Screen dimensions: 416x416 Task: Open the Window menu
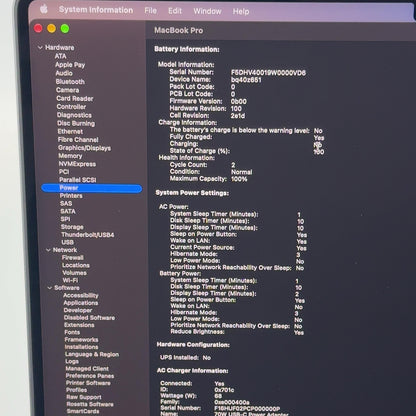click(x=207, y=11)
